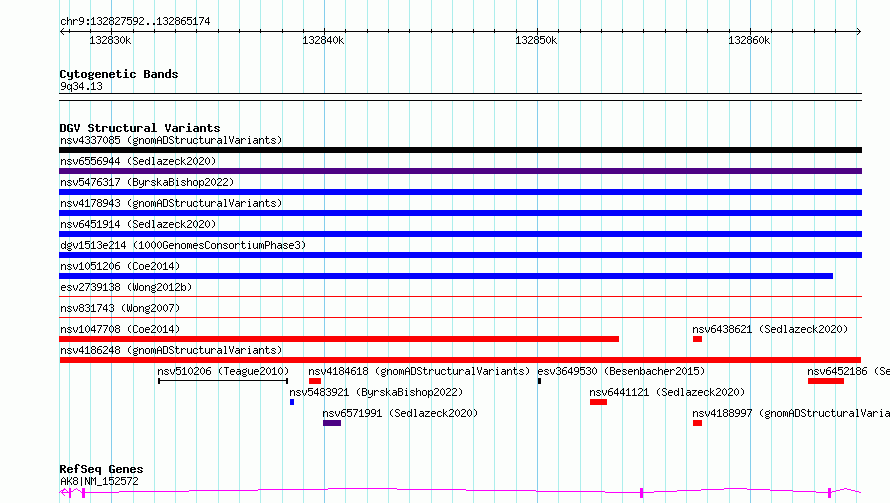The height and width of the screenshot is (503, 890).
Task: Click the 132830k ruler label
Action: [x=110, y=40]
